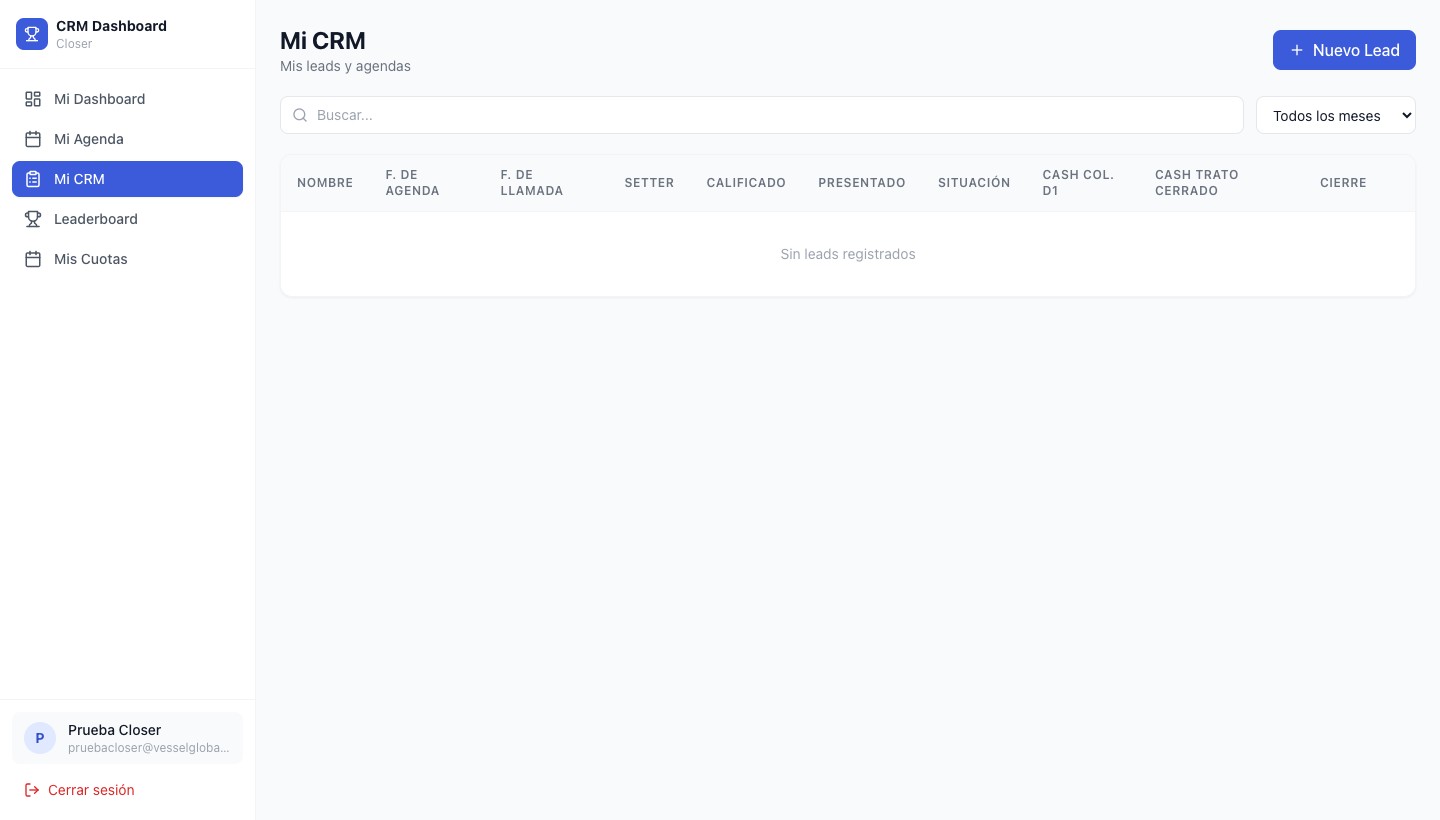The height and width of the screenshot is (820, 1440).
Task: Click the SITUACIÓN column header
Action: 974,183
